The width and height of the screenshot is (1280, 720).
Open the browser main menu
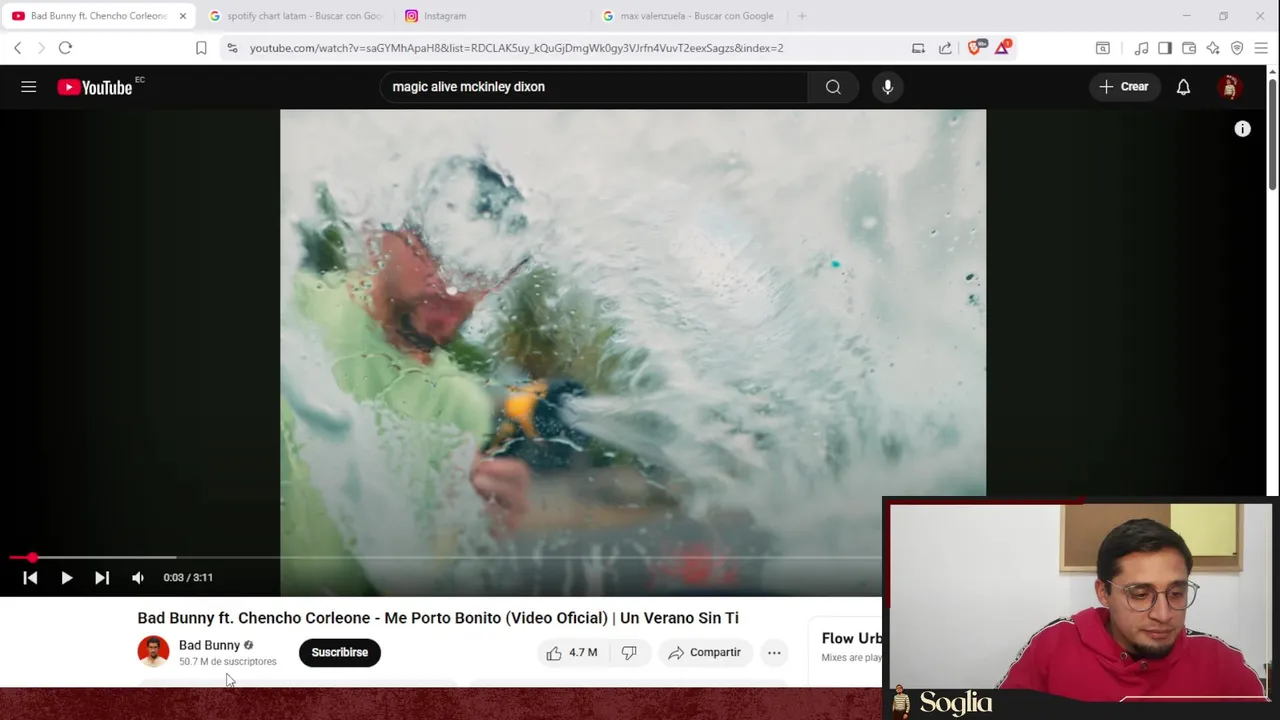pyautogui.click(x=1261, y=48)
